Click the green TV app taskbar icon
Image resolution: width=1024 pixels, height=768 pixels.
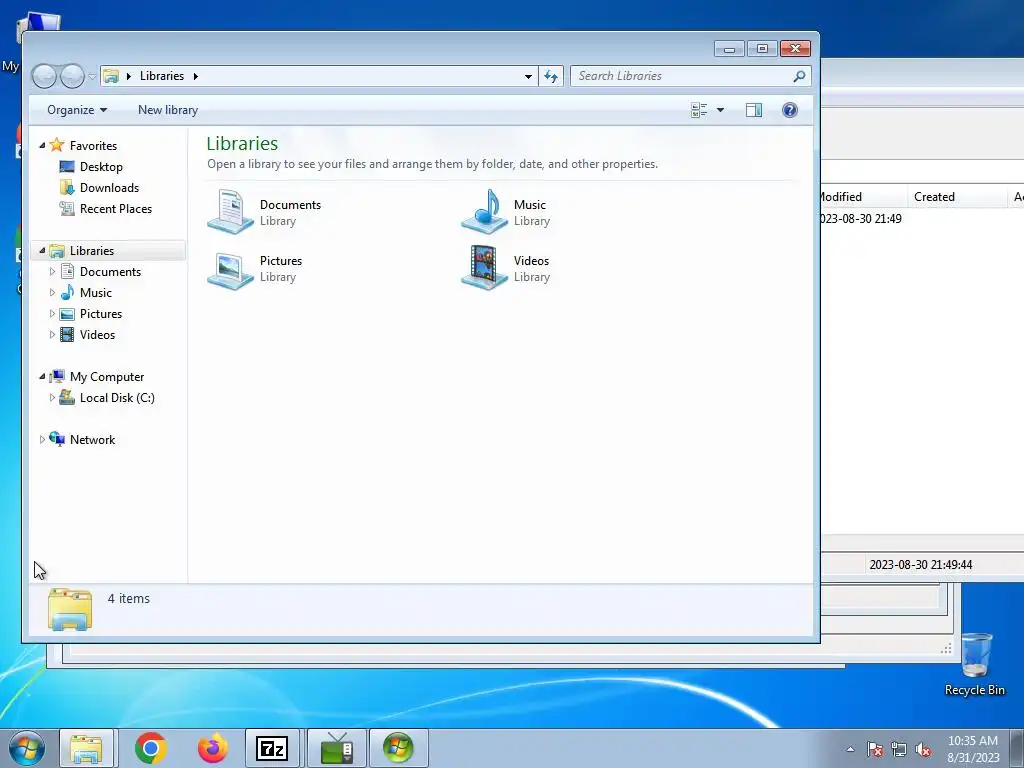pyautogui.click(x=336, y=748)
